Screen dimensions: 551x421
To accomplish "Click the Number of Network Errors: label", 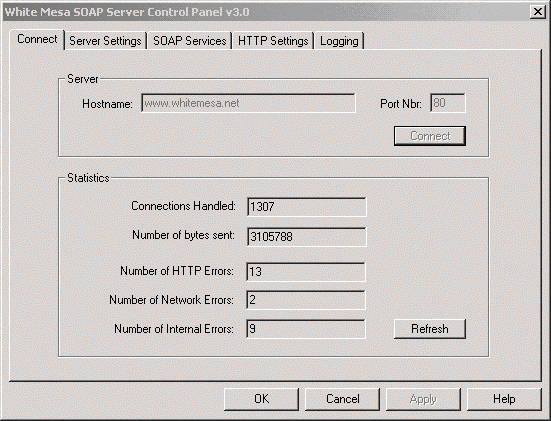I will [x=171, y=300].
